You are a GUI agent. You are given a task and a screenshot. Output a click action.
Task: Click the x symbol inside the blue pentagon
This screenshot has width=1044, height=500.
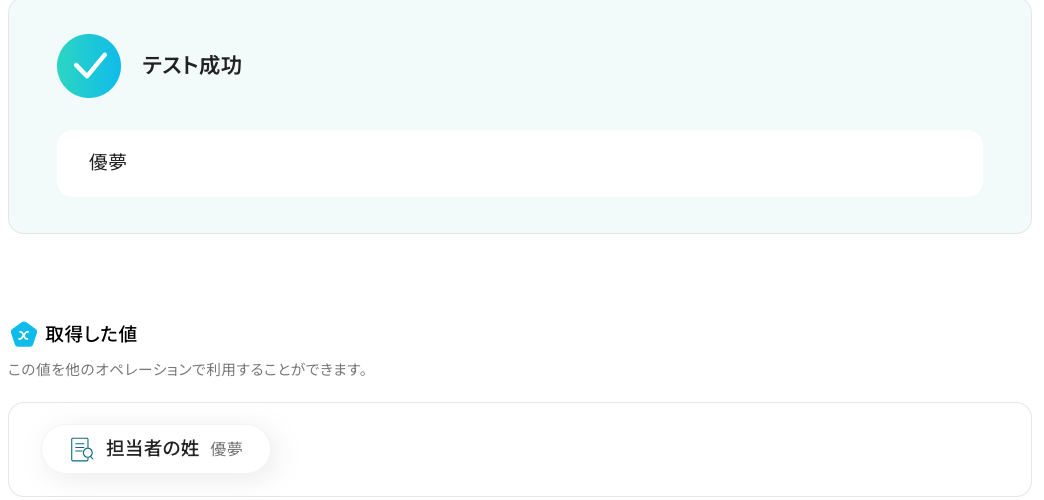coord(23,336)
